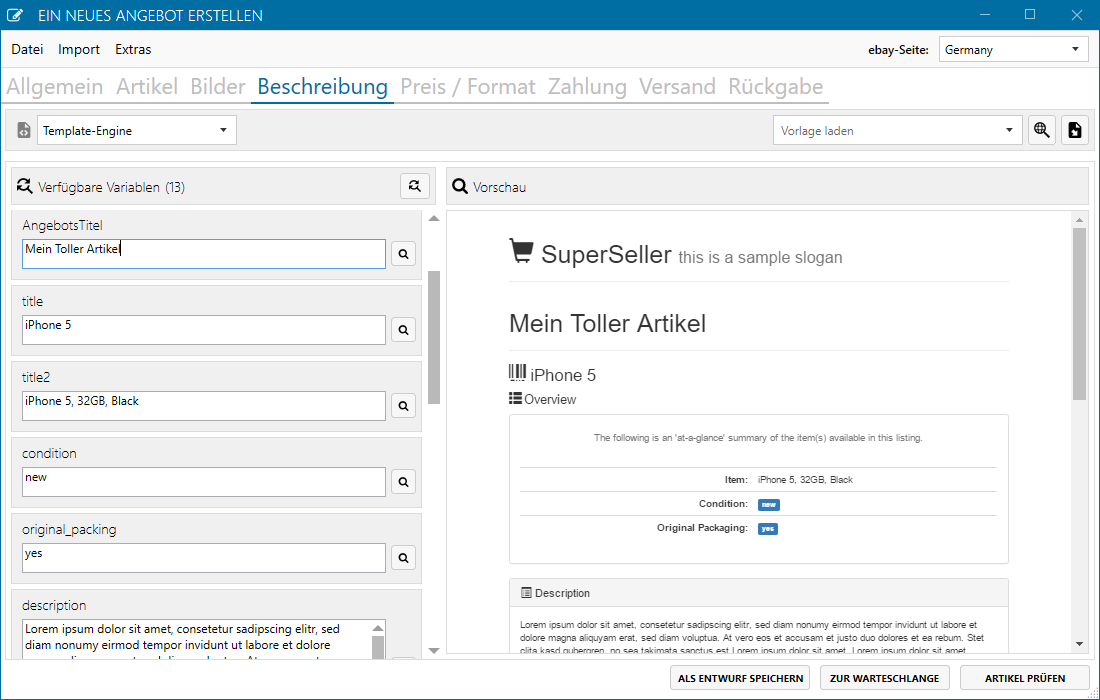The width and height of the screenshot is (1100, 700).
Task: Click the variables list scroll-up arrow
Action: (434, 218)
